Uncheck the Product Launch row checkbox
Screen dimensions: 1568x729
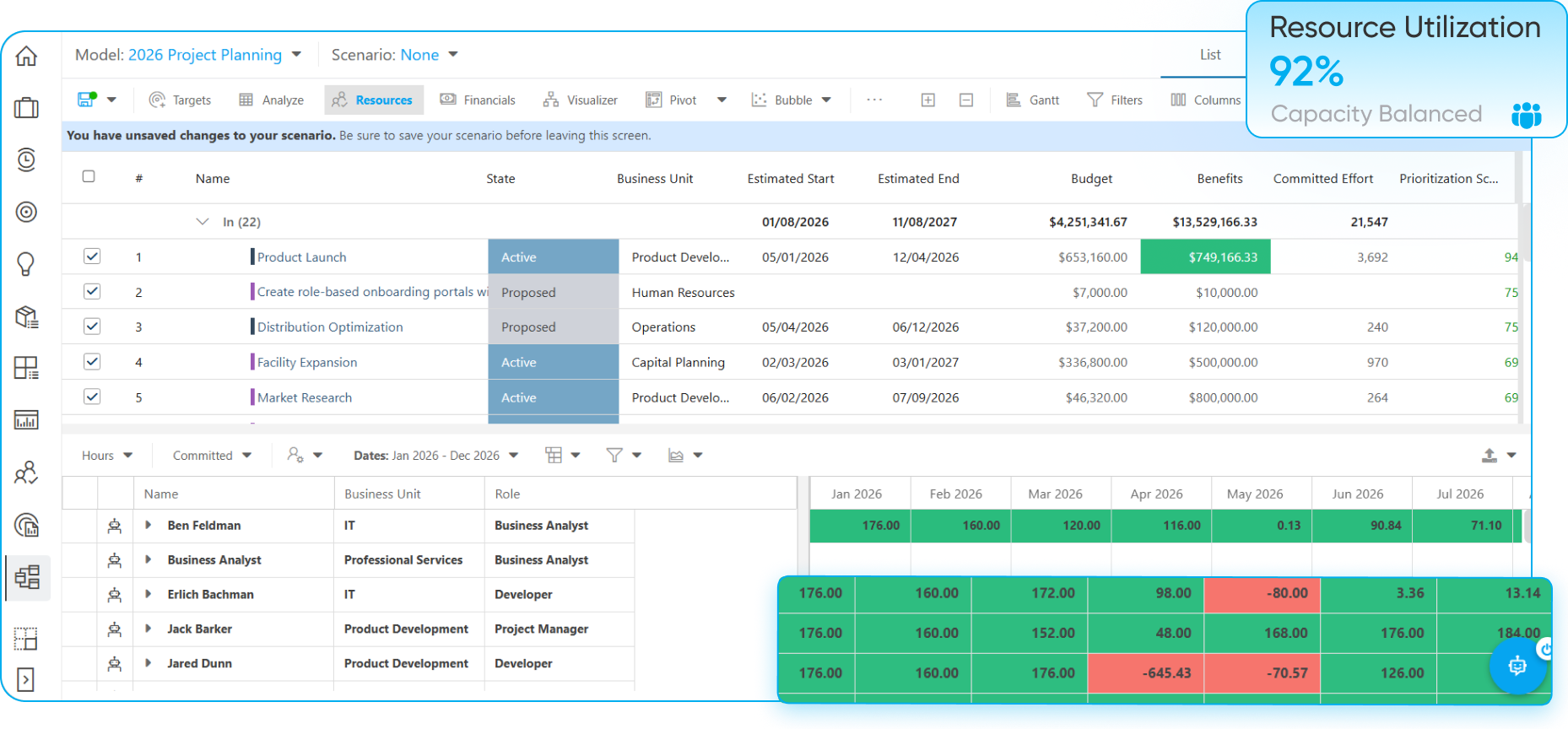[92, 256]
